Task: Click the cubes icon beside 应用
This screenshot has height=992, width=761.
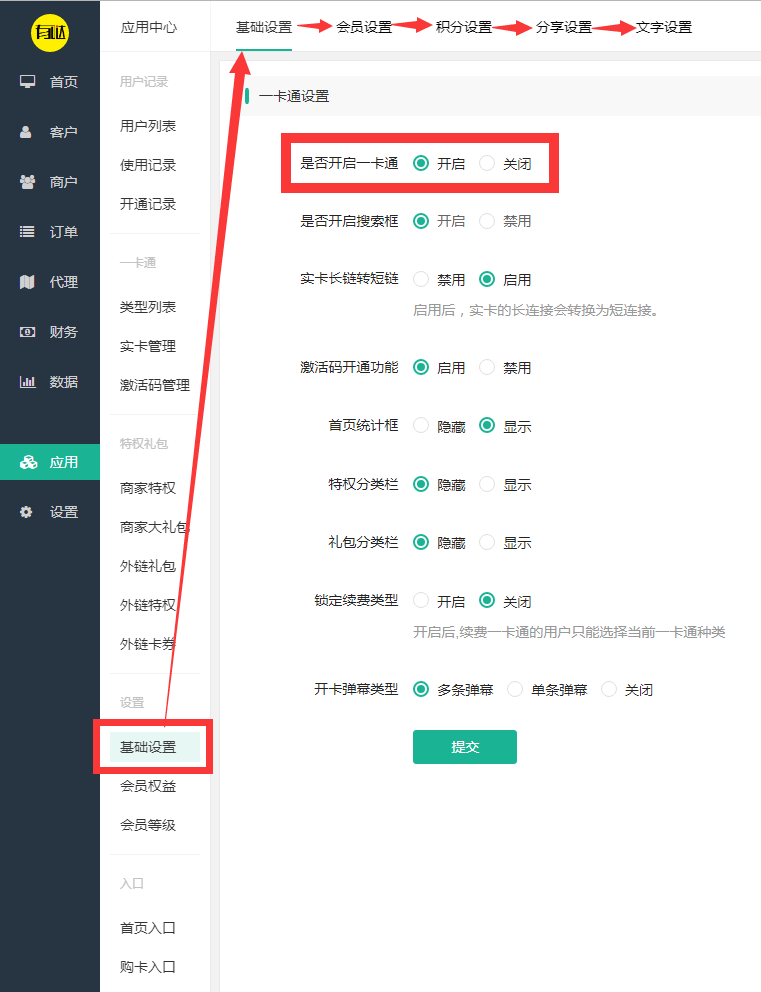Action: 28,462
